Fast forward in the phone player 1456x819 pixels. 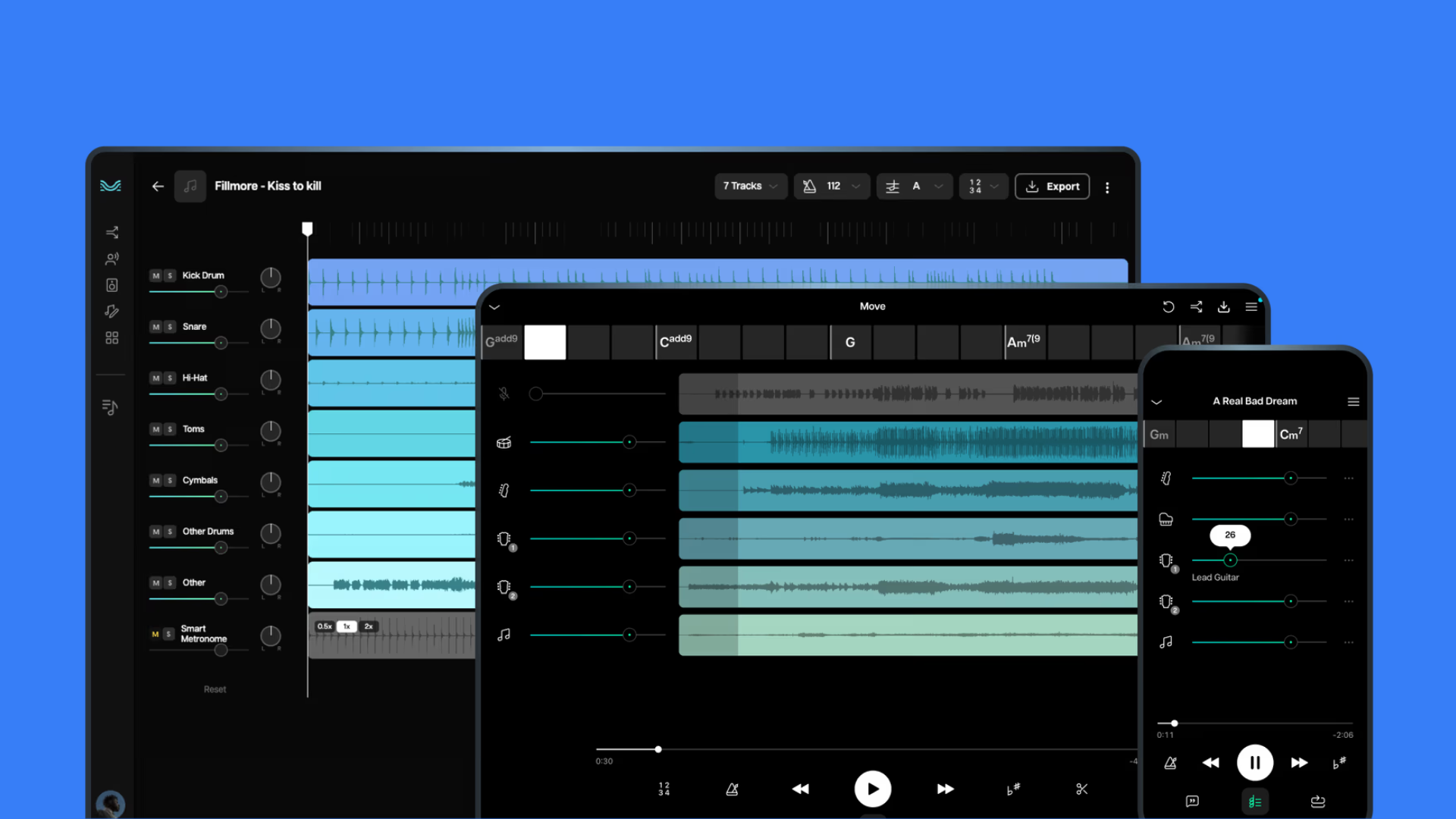click(1299, 763)
